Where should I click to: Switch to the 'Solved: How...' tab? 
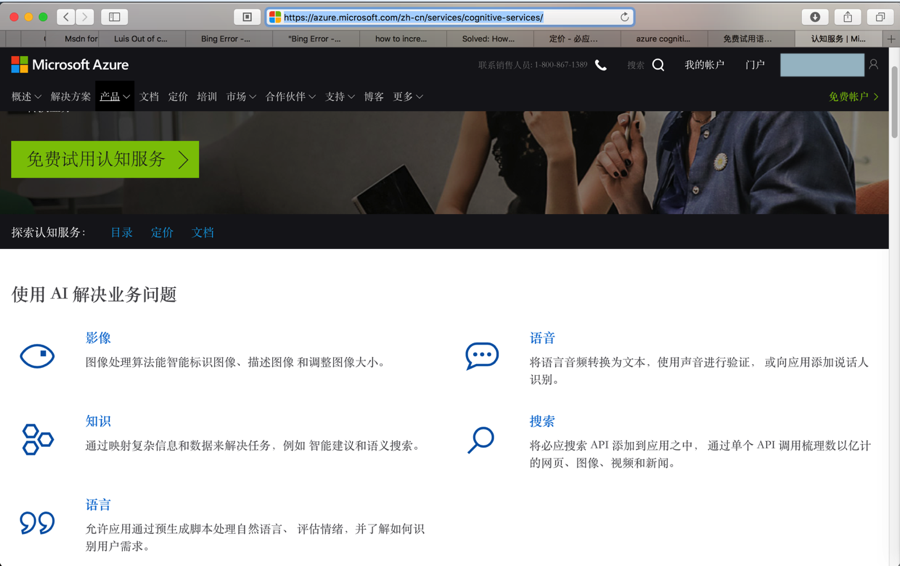click(488, 39)
